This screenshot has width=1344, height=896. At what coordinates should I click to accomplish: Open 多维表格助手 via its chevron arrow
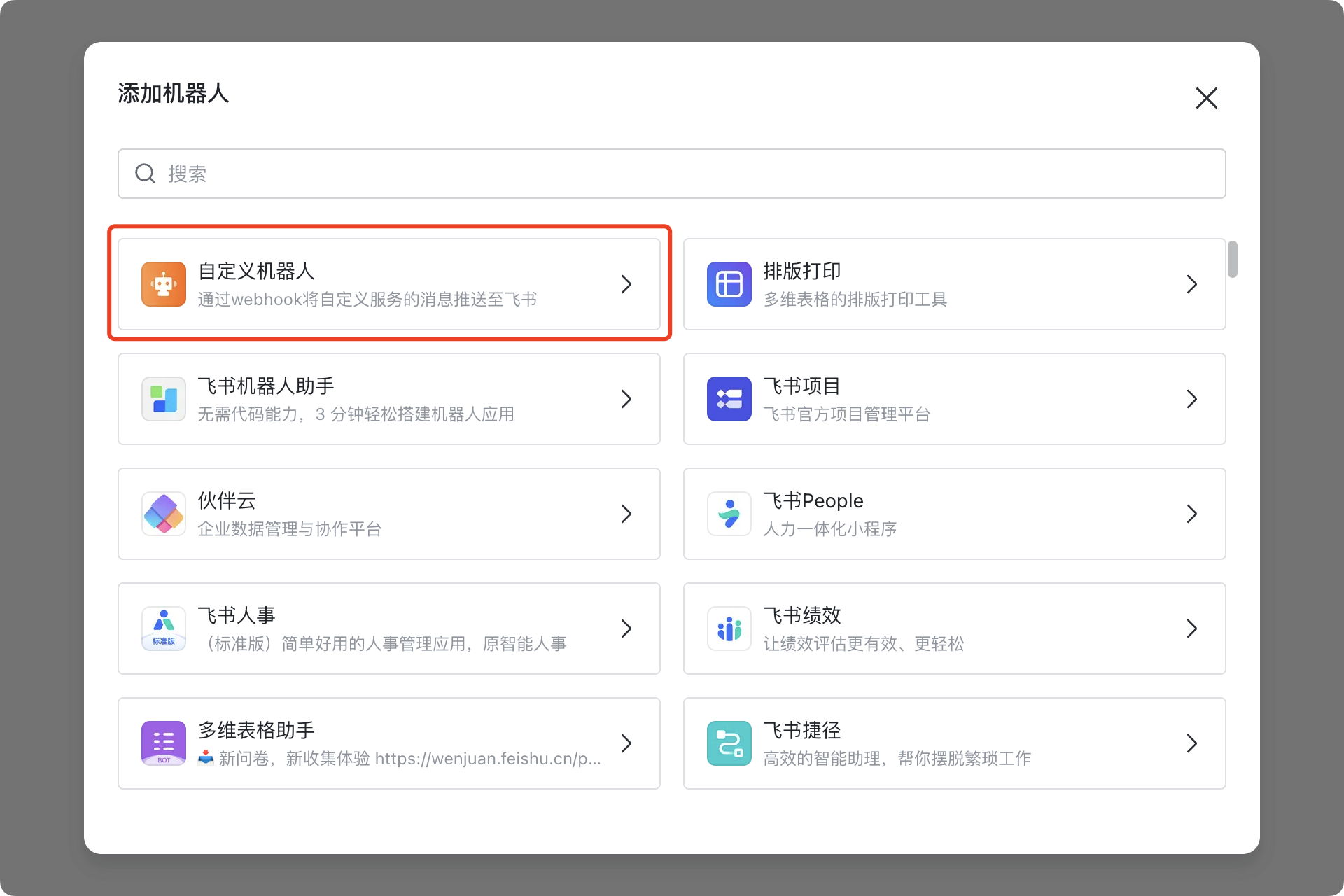626,743
